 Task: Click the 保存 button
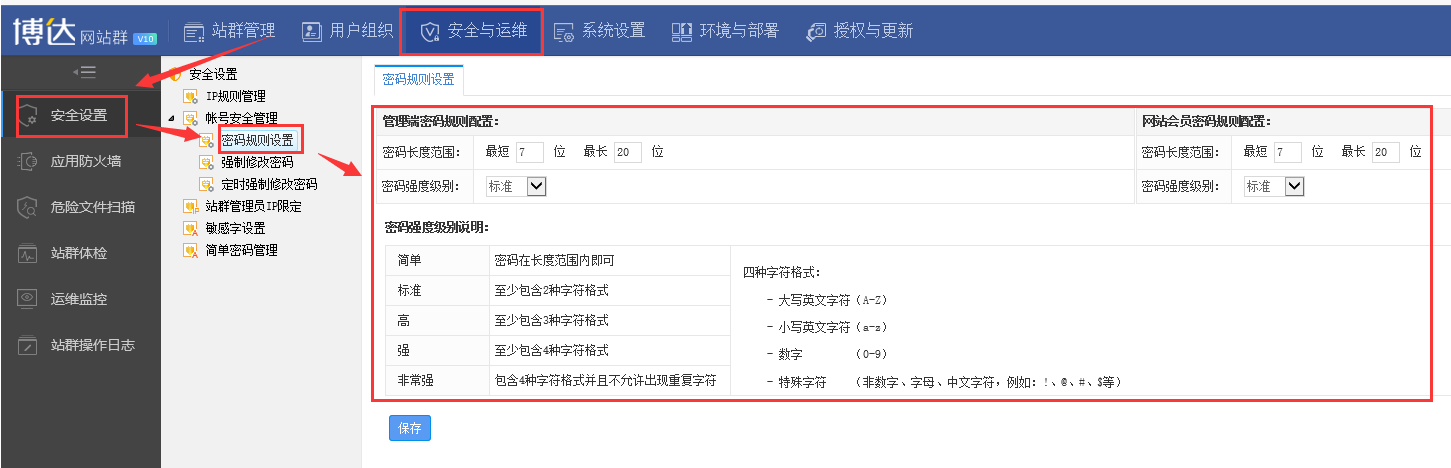409,428
